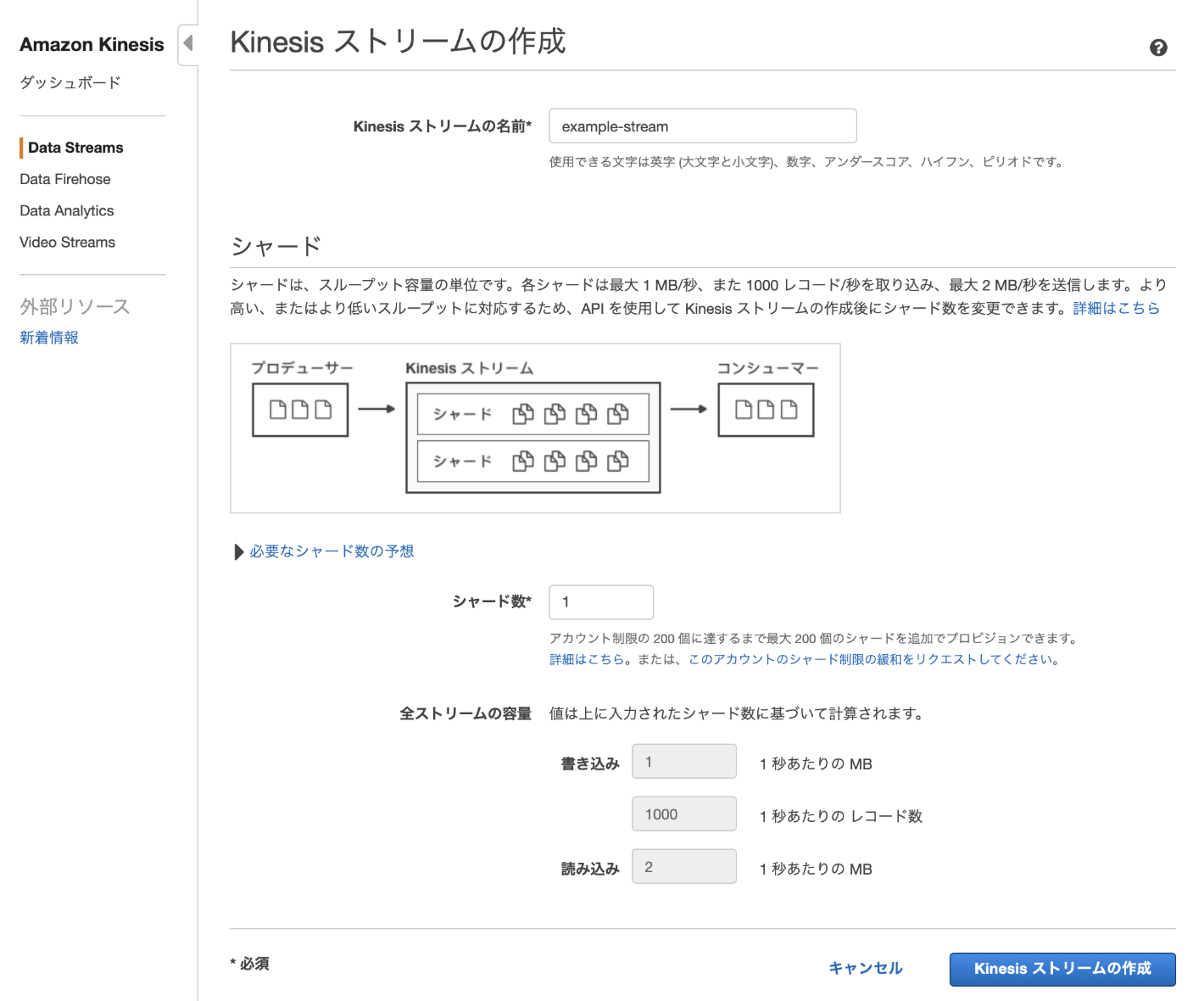The width and height of the screenshot is (1204, 1001).
Task: Open the 詳細はこちら link below shard count
Action: 588,659
